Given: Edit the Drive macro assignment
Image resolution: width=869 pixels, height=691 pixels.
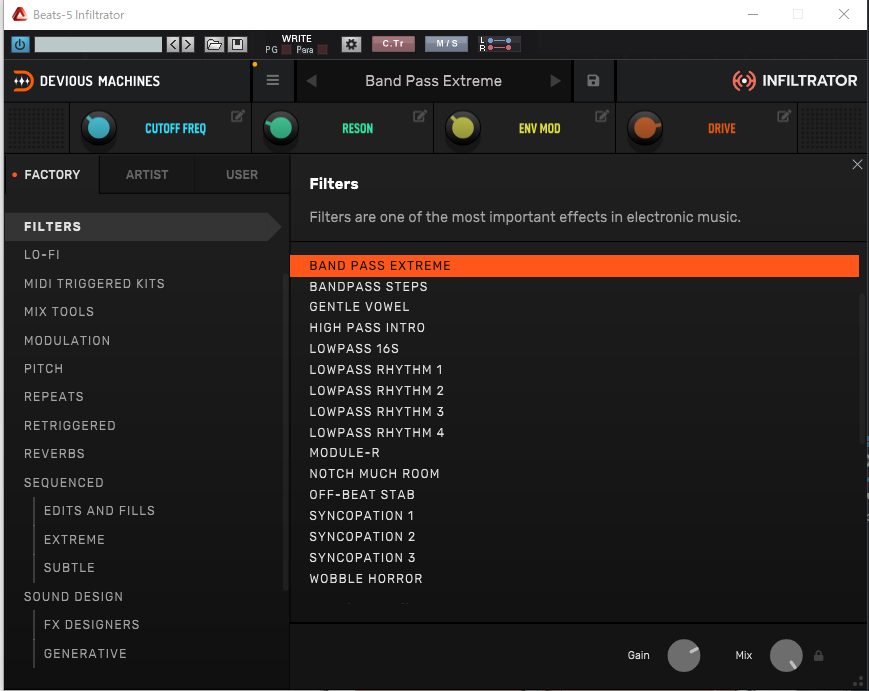Looking at the screenshot, I should coord(784,116).
